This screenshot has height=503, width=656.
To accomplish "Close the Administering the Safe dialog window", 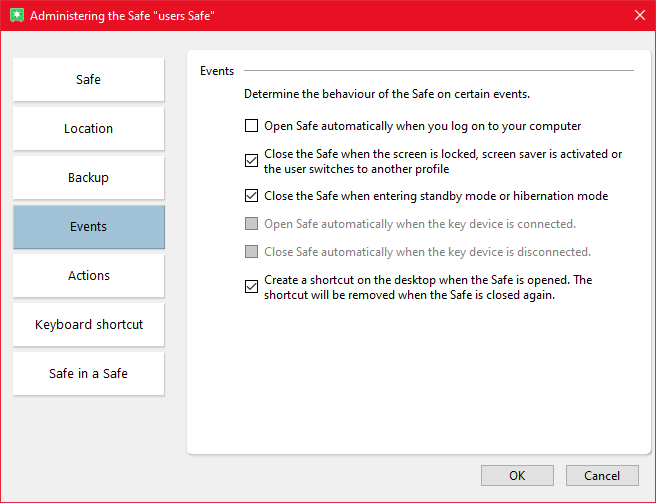I will (639, 15).
